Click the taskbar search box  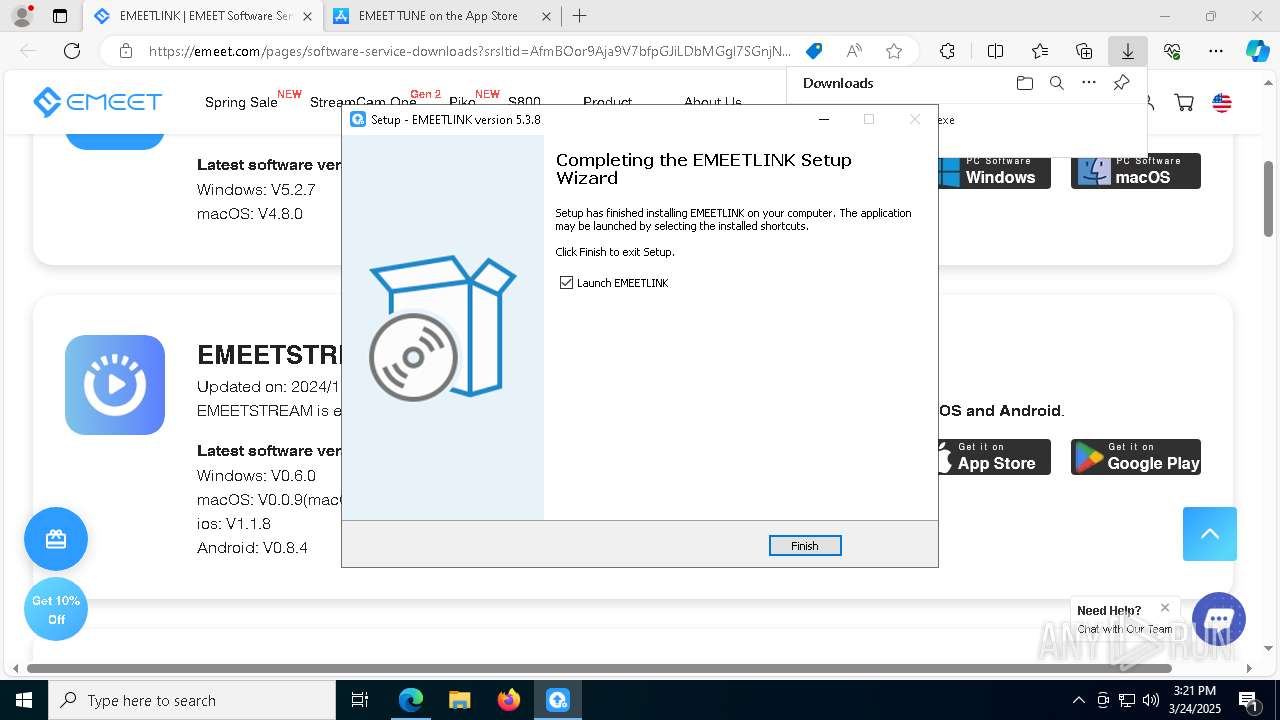tap(192, 700)
